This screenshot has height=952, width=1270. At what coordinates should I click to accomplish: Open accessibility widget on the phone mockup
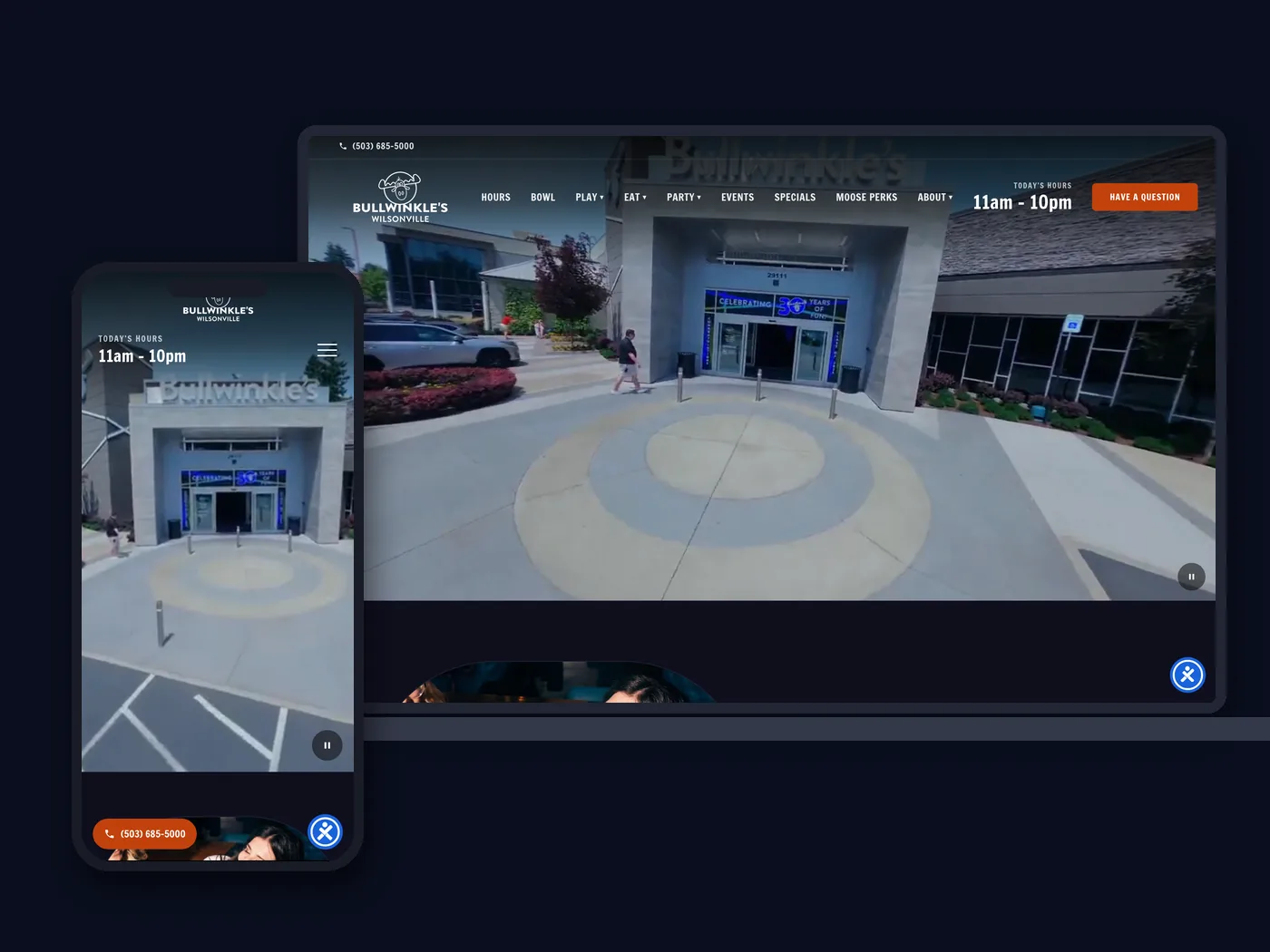tap(325, 831)
